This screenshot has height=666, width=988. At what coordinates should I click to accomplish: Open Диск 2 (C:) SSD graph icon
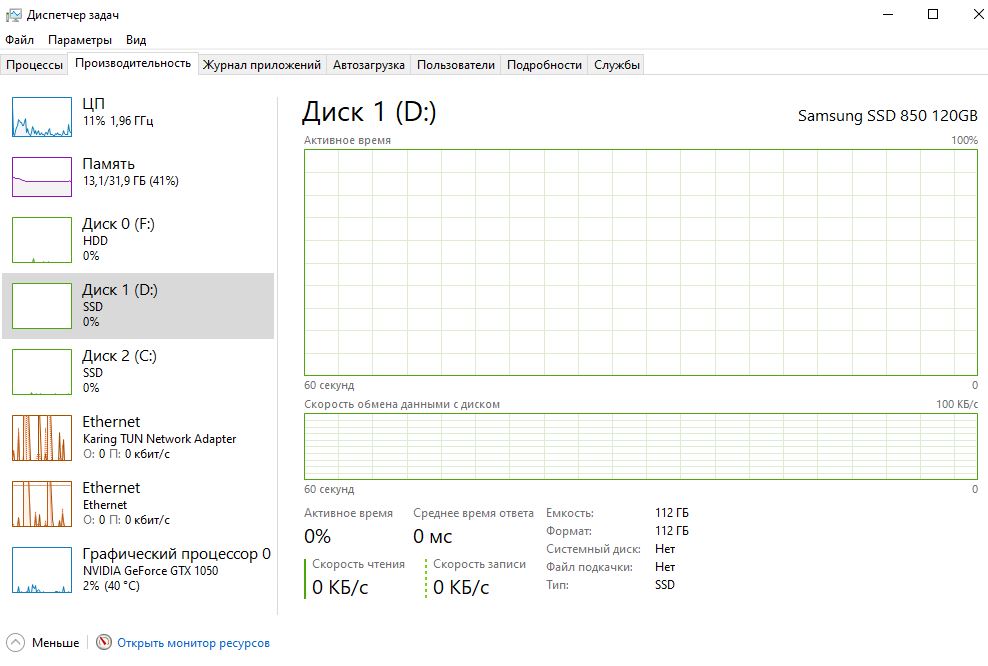[x=42, y=372]
